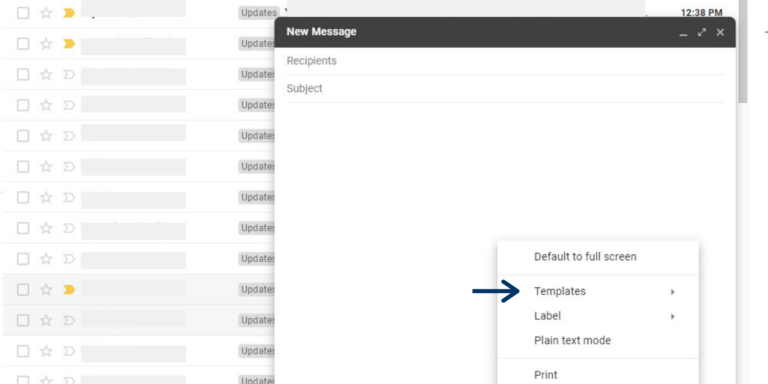This screenshot has width=768, height=384.
Task: Tick the checkbox on the fifth email row
Action: (x=23, y=136)
